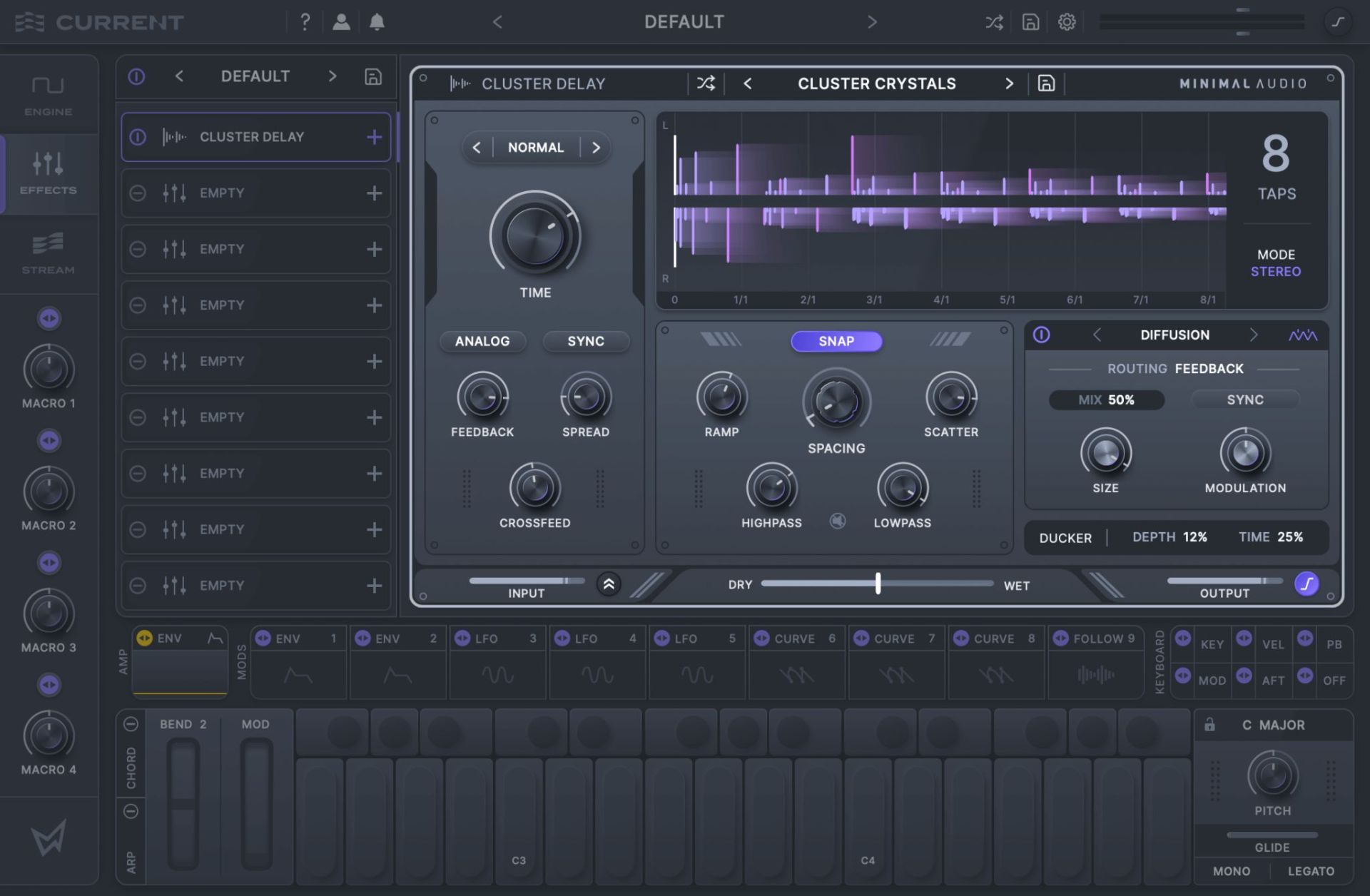Go to the previous global preset
Screen dimensions: 1370x896
[x=497, y=22]
